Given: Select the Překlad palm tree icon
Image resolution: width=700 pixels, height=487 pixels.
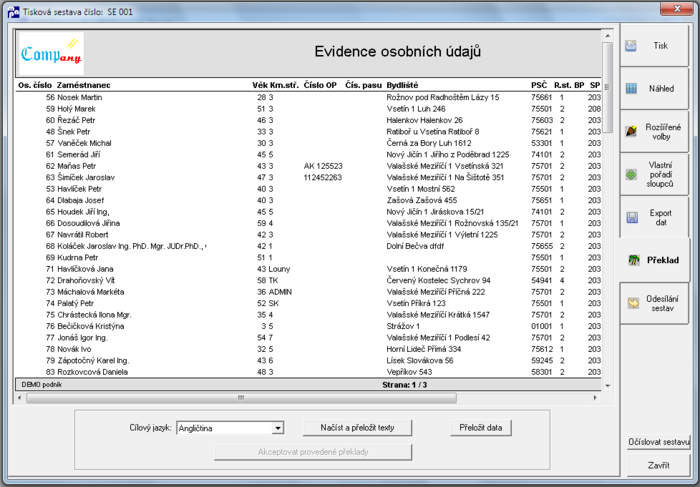Looking at the screenshot, I should pyautogui.click(x=634, y=260).
